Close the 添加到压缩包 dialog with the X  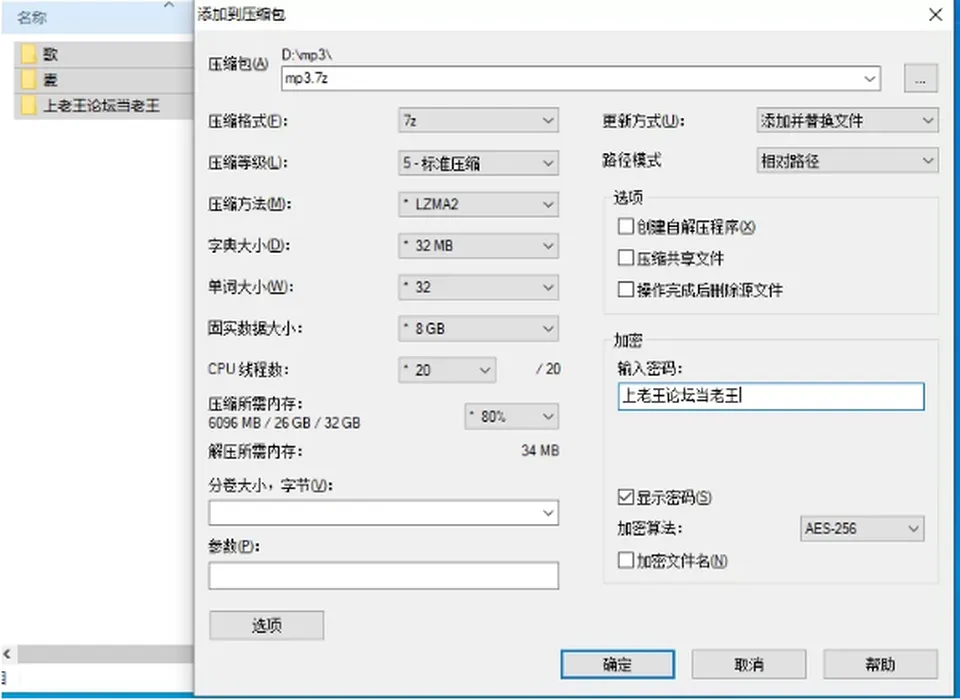coord(936,15)
